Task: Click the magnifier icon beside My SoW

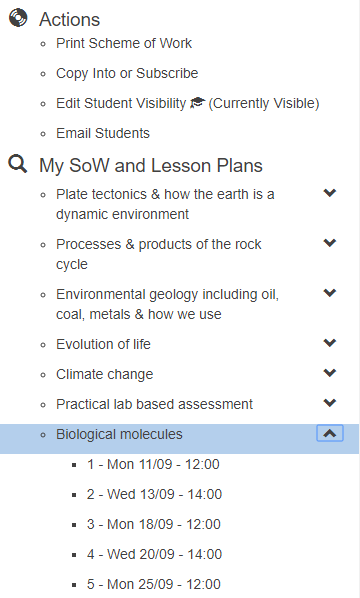Action: [18, 164]
